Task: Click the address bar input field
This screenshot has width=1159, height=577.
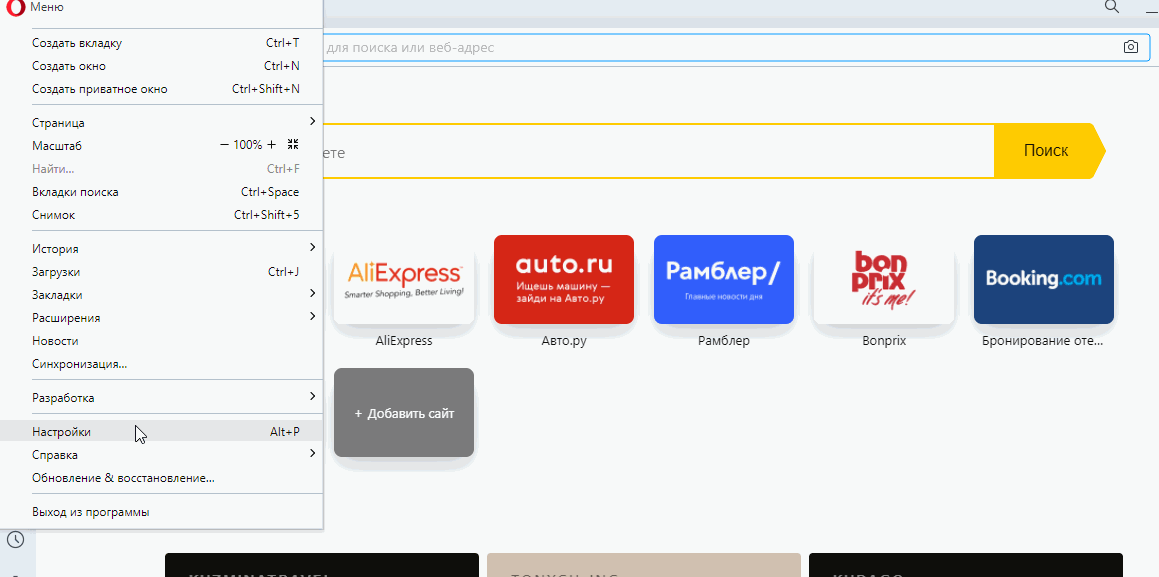Action: coord(700,48)
